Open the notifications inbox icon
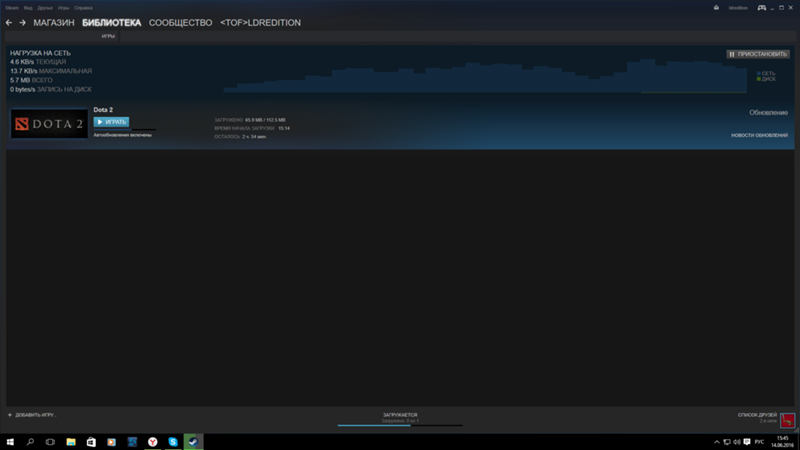The height and width of the screenshot is (450, 800). tap(716, 8)
